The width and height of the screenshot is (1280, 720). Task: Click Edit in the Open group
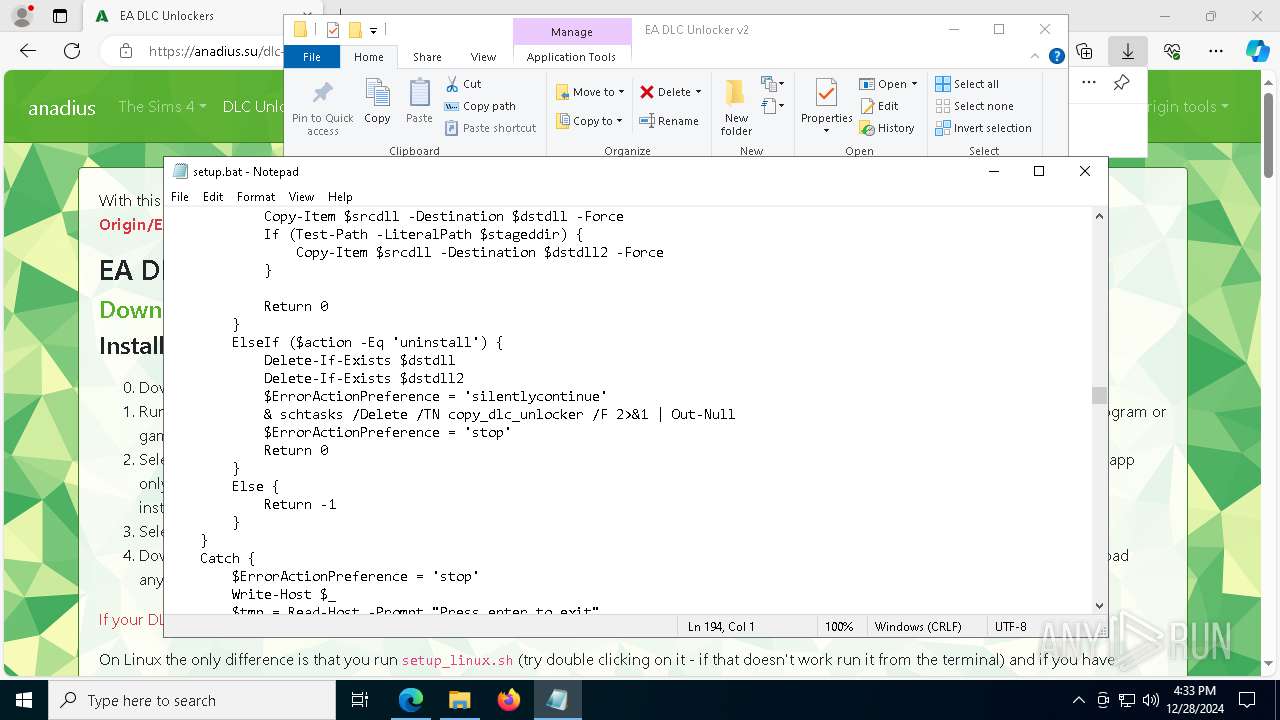[x=879, y=106]
